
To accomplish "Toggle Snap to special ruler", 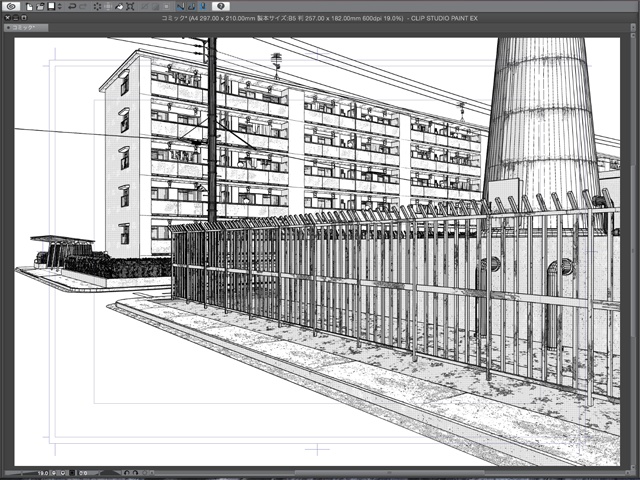I will pos(191,7).
